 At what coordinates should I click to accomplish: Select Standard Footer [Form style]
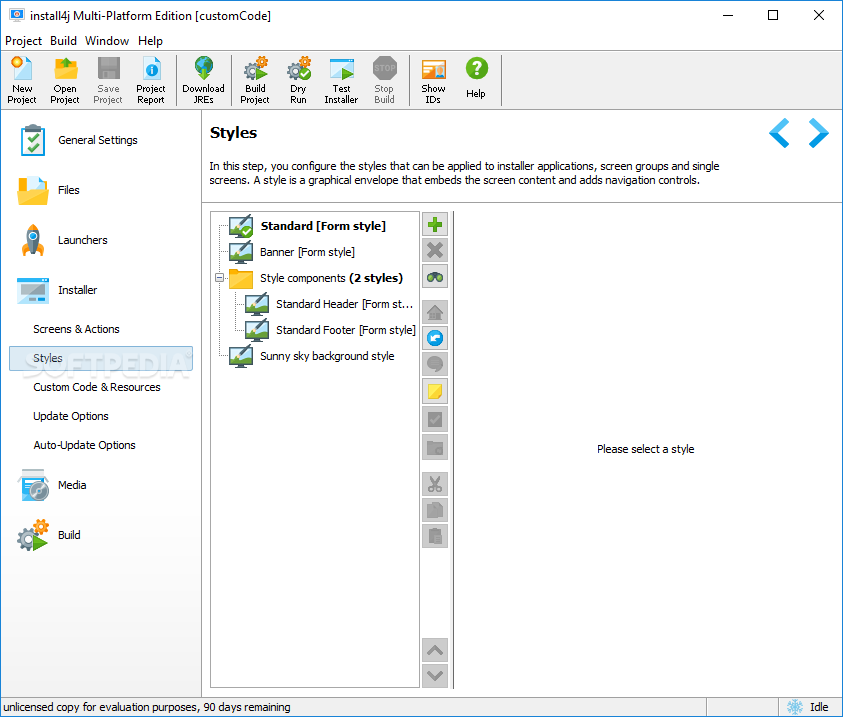[x=330, y=330]
